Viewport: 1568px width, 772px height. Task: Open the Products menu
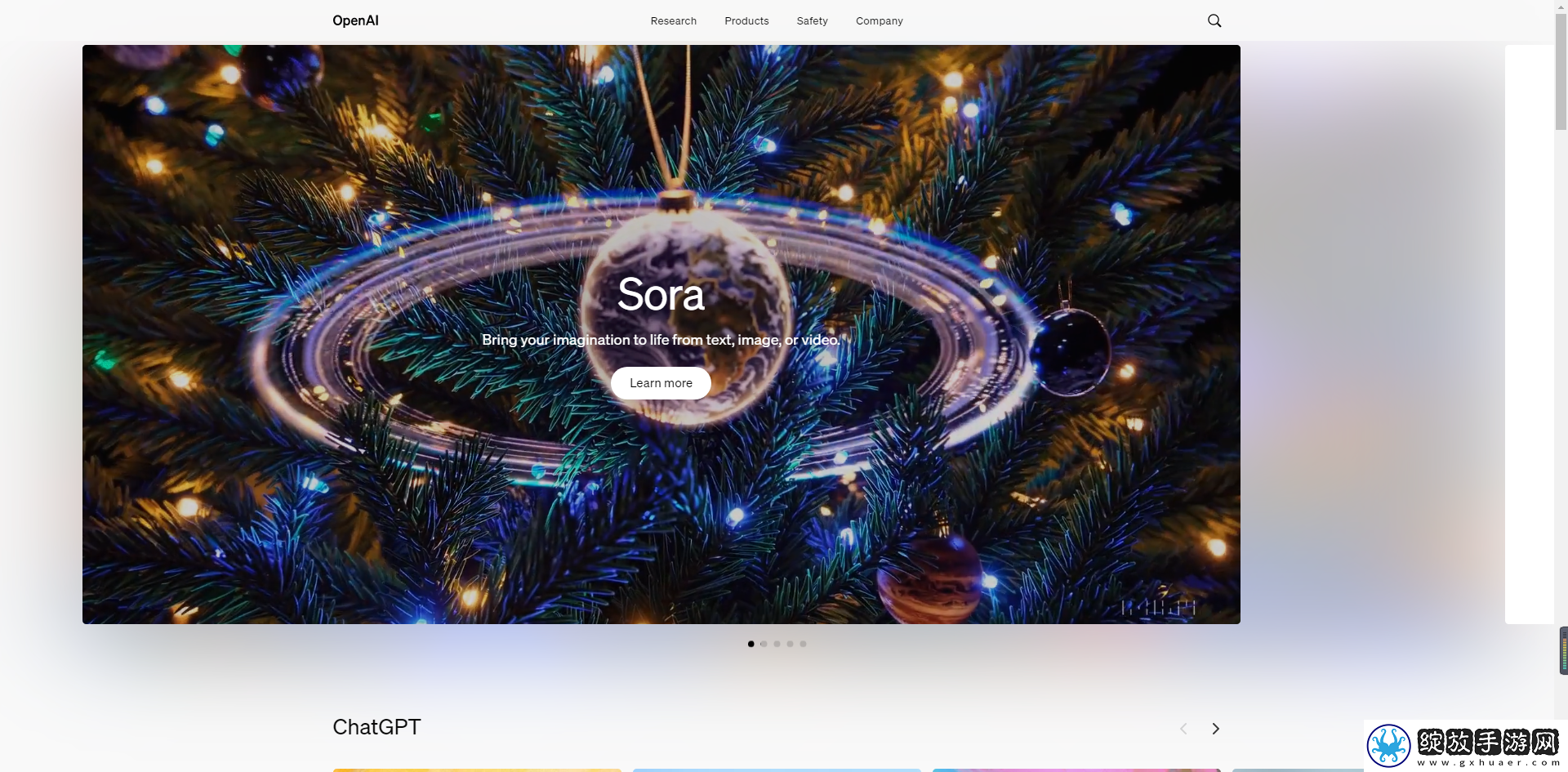tap(746, 21)
